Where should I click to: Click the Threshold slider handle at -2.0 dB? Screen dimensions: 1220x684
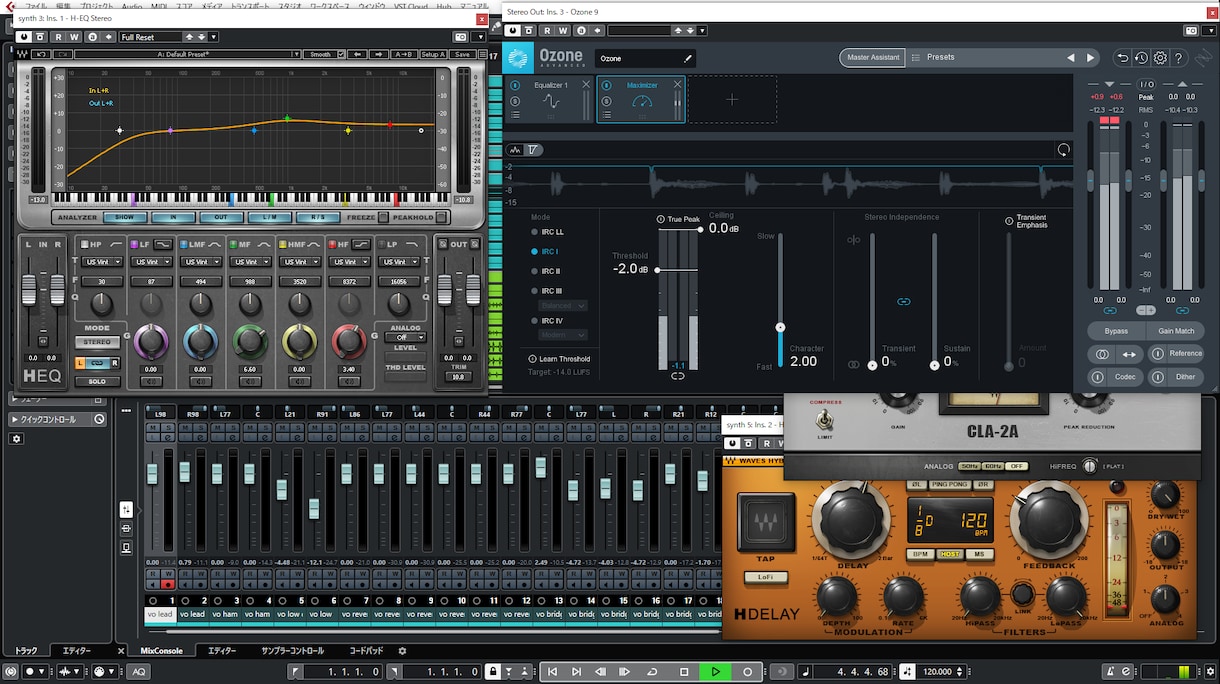pyautogui.click(x=657, y=270)
